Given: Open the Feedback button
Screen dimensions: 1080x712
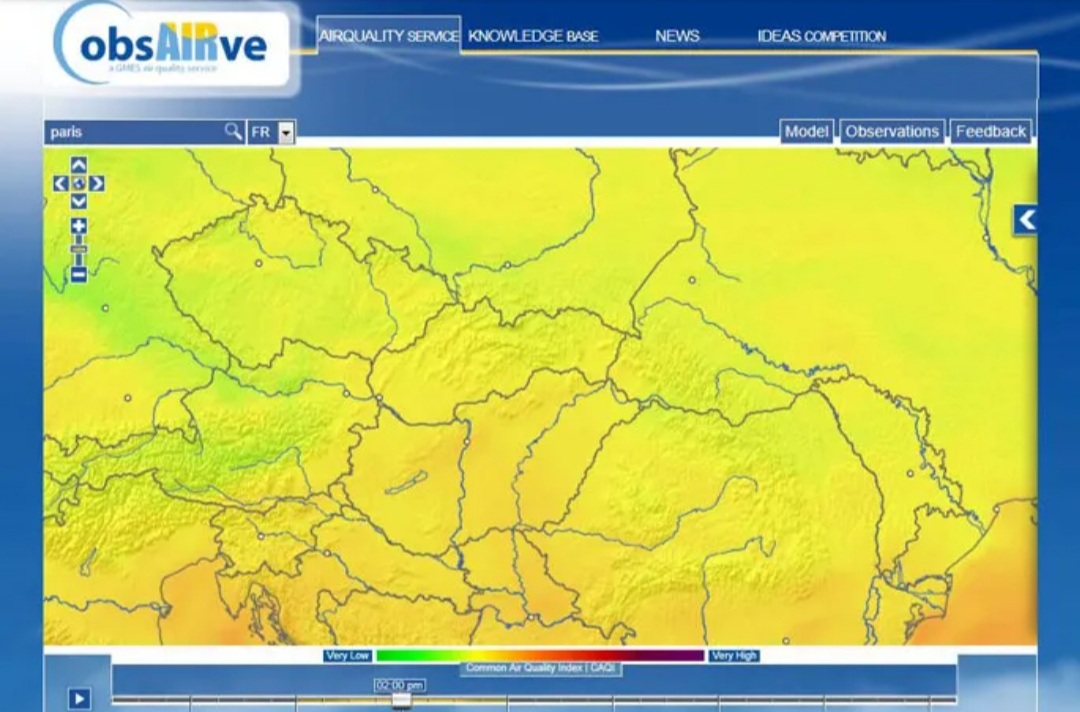Looking at the screenshot, I should click(x=990, y=131).
